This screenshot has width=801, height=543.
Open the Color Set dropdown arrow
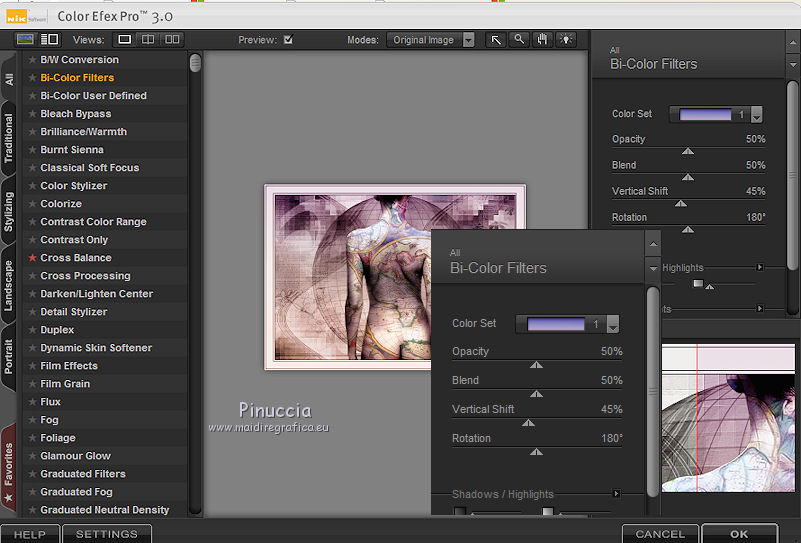613,324
